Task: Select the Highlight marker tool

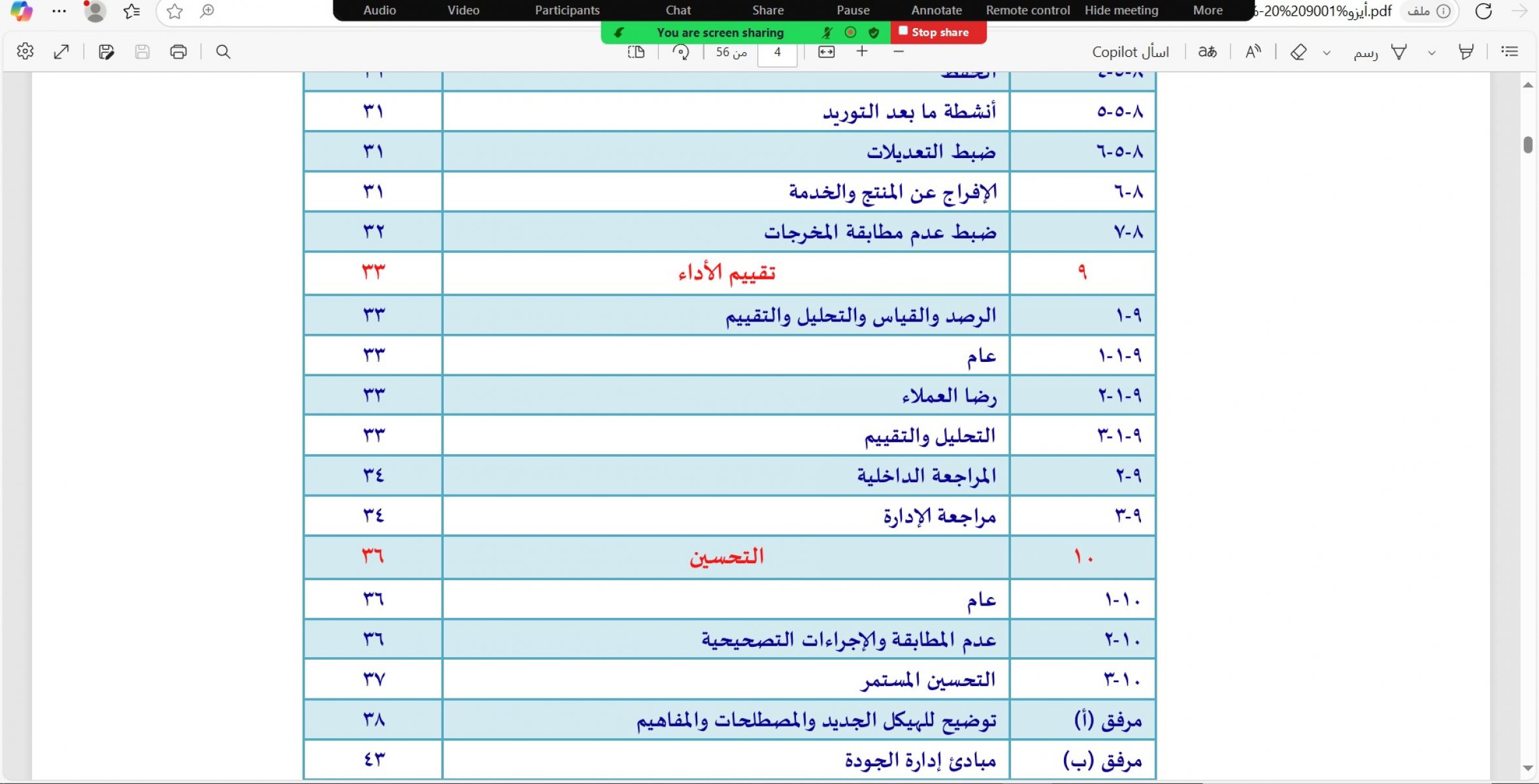Action: [x=1466, y=52]
